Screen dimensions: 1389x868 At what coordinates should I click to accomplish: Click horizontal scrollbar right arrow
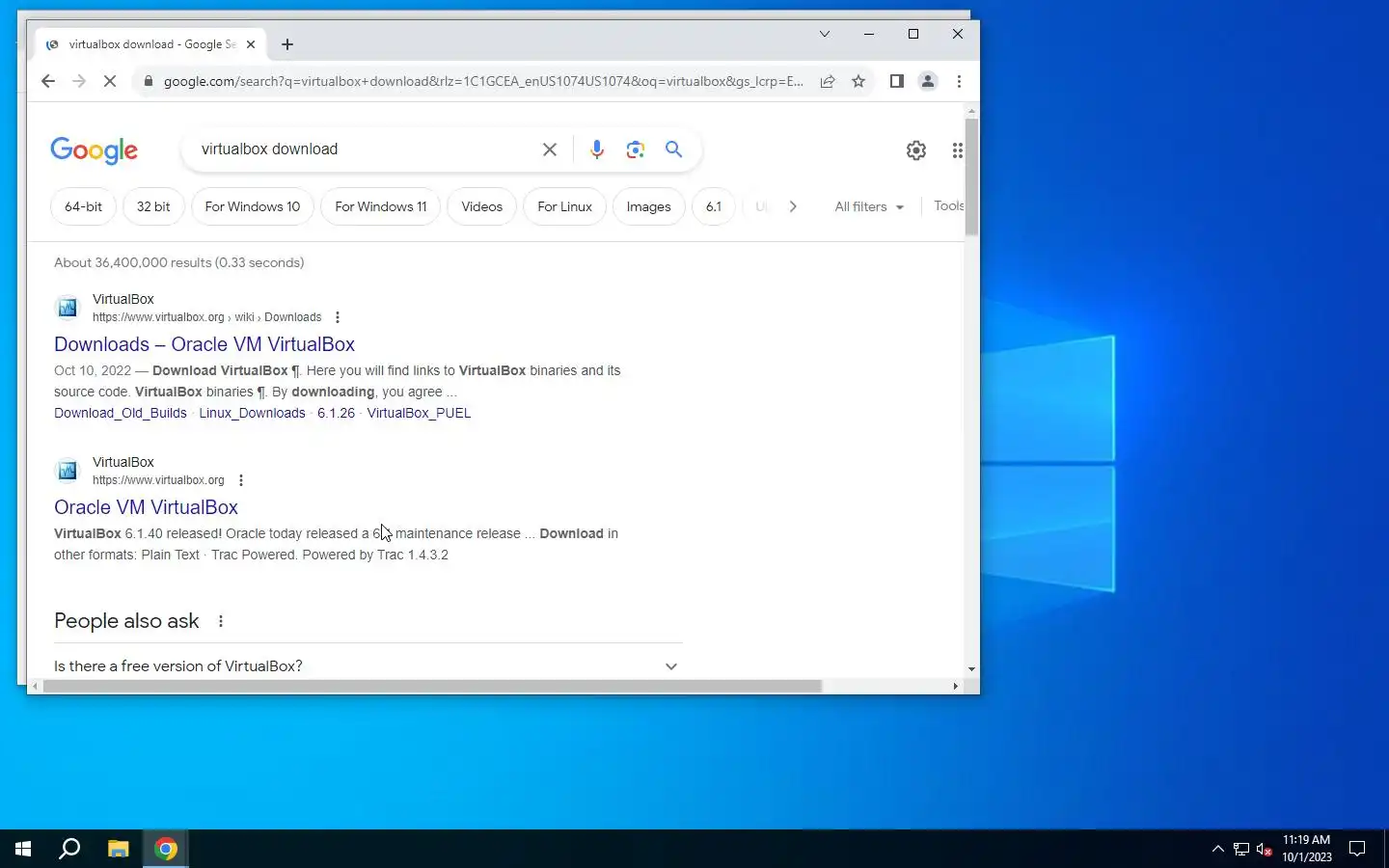(x=956, y=687)
